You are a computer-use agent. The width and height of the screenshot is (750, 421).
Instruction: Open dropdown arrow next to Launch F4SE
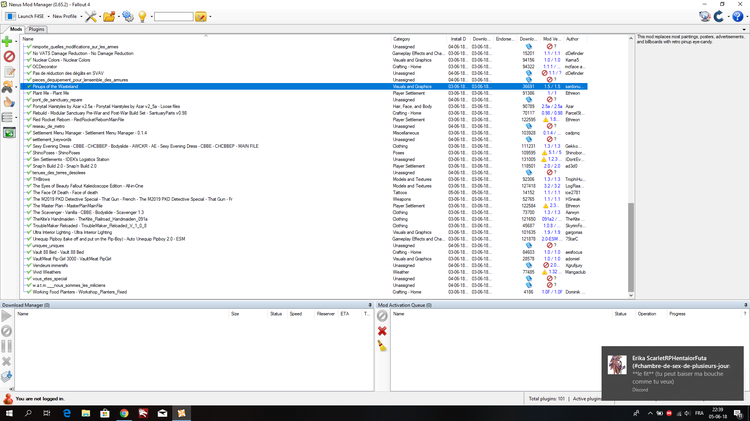click(48, 17)
